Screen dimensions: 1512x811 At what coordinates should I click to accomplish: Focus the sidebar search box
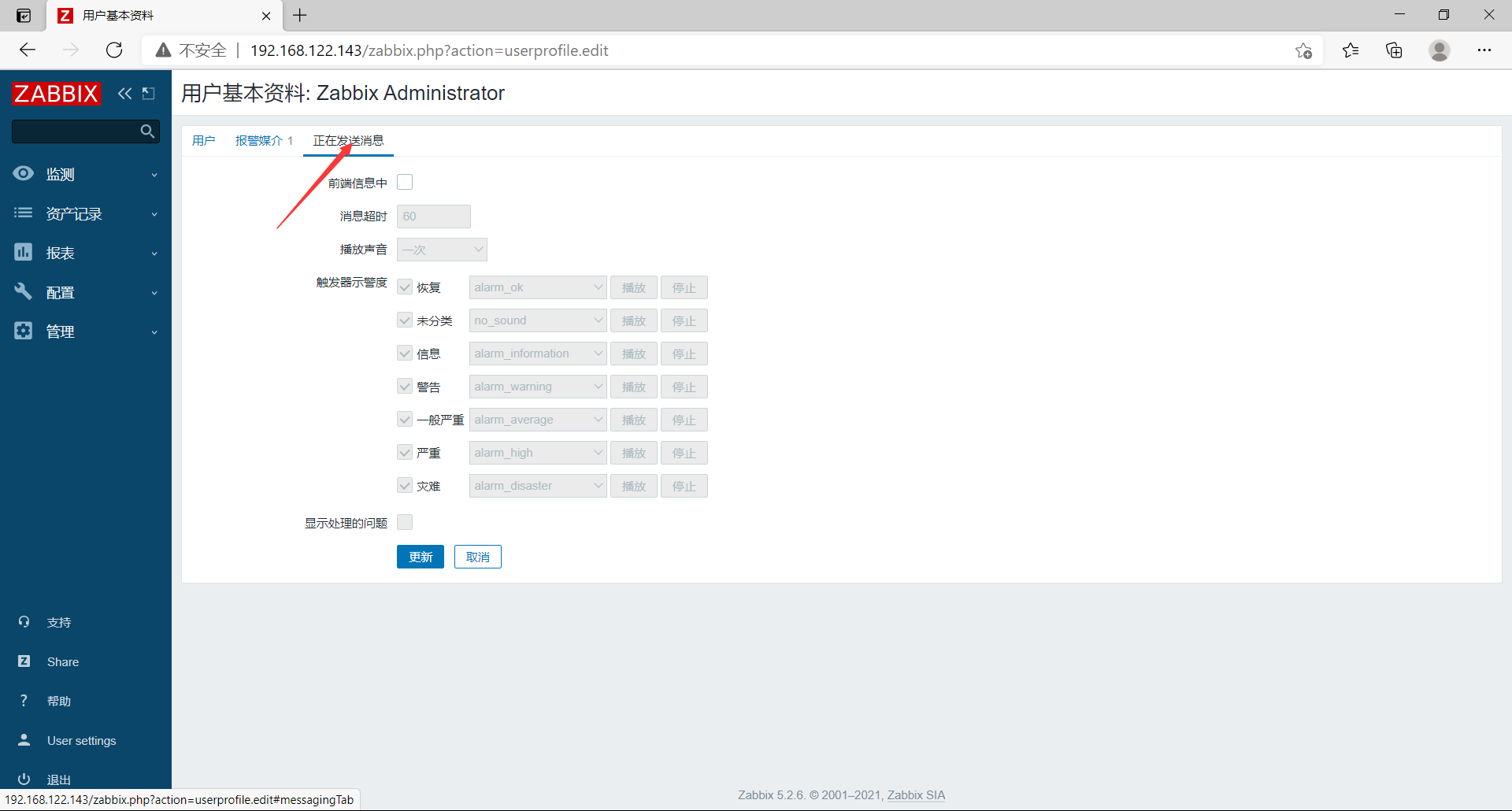click(76, 131)
